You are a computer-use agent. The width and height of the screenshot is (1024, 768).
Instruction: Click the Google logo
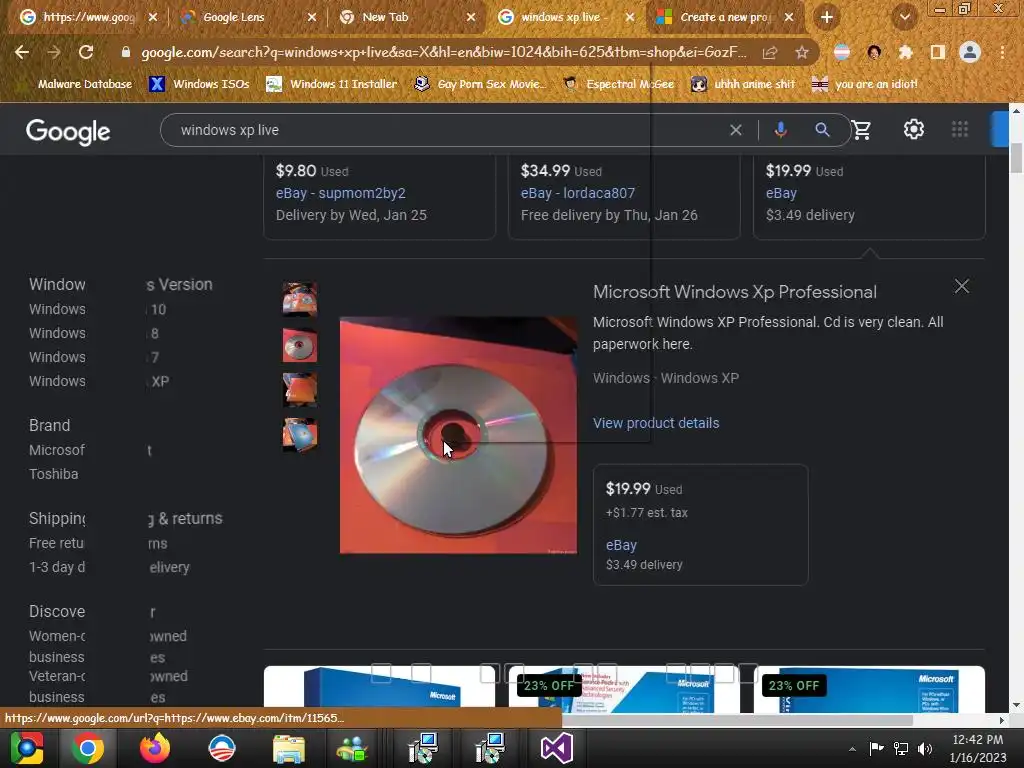pyautogui.click(x=68, y=131)
